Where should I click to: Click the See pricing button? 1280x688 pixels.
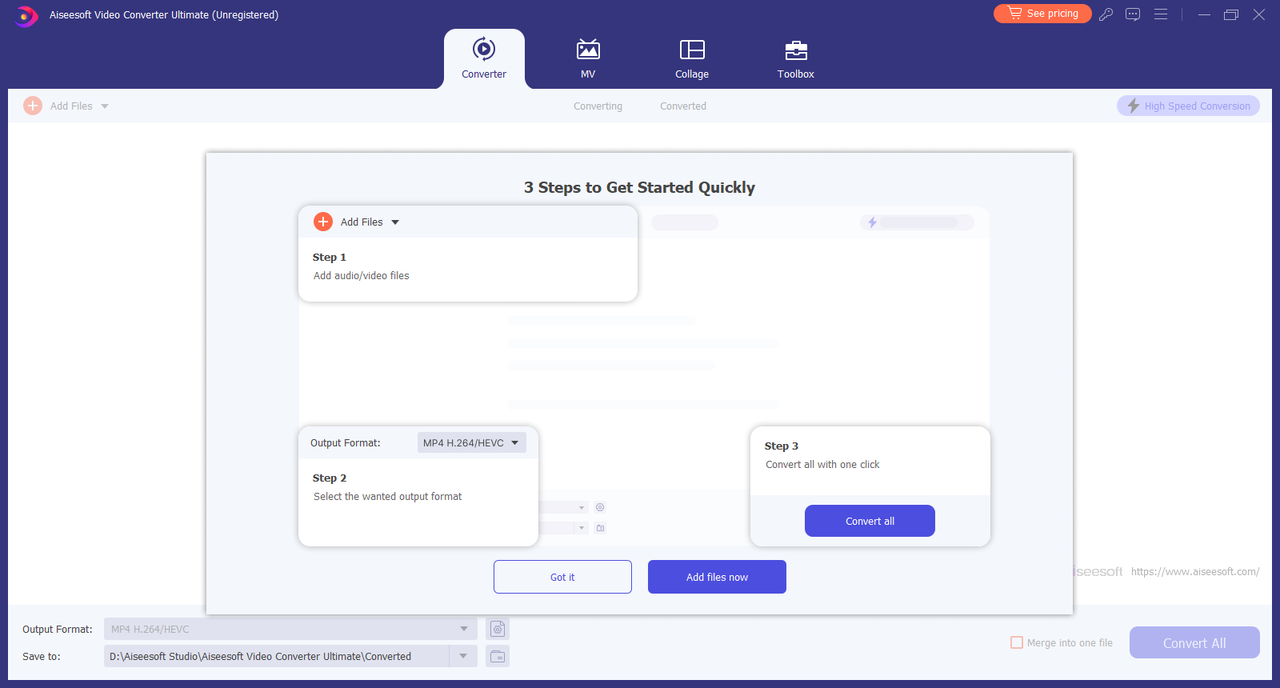(x=1042, y=13)
